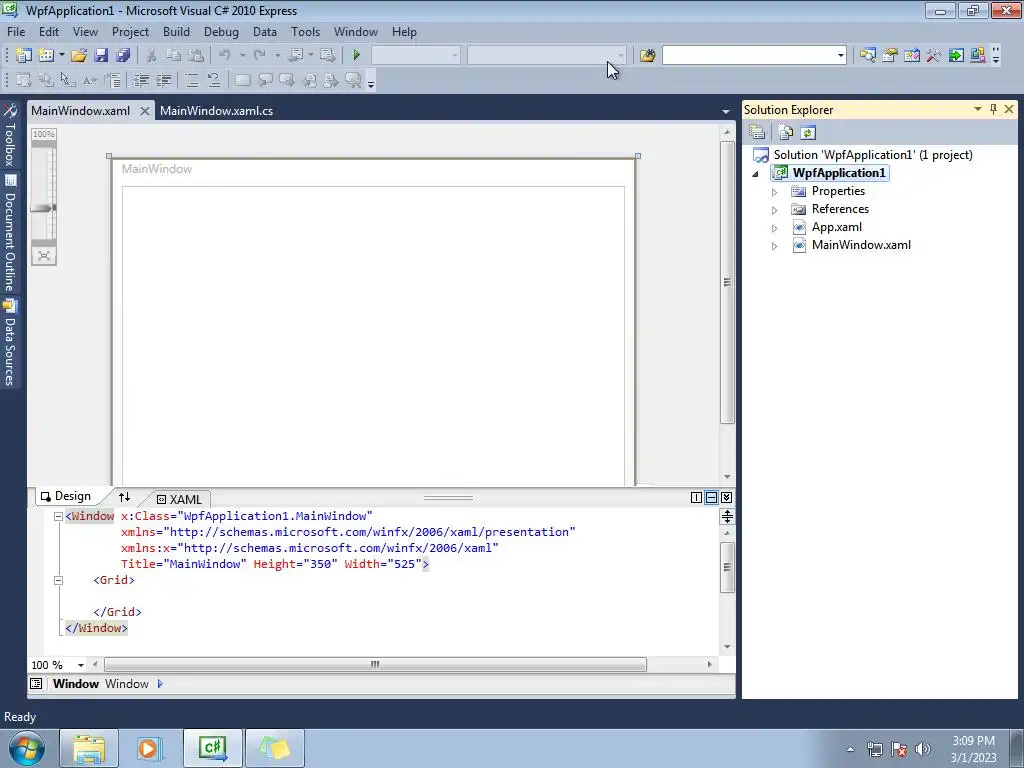This screenshot has height=768, width=1024.
Task: Expand the MainWindow.xaml tree node
Action: click(775, 246)
